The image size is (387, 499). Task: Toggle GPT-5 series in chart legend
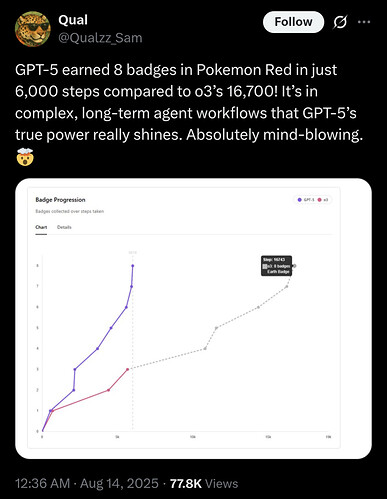[305, 200]
